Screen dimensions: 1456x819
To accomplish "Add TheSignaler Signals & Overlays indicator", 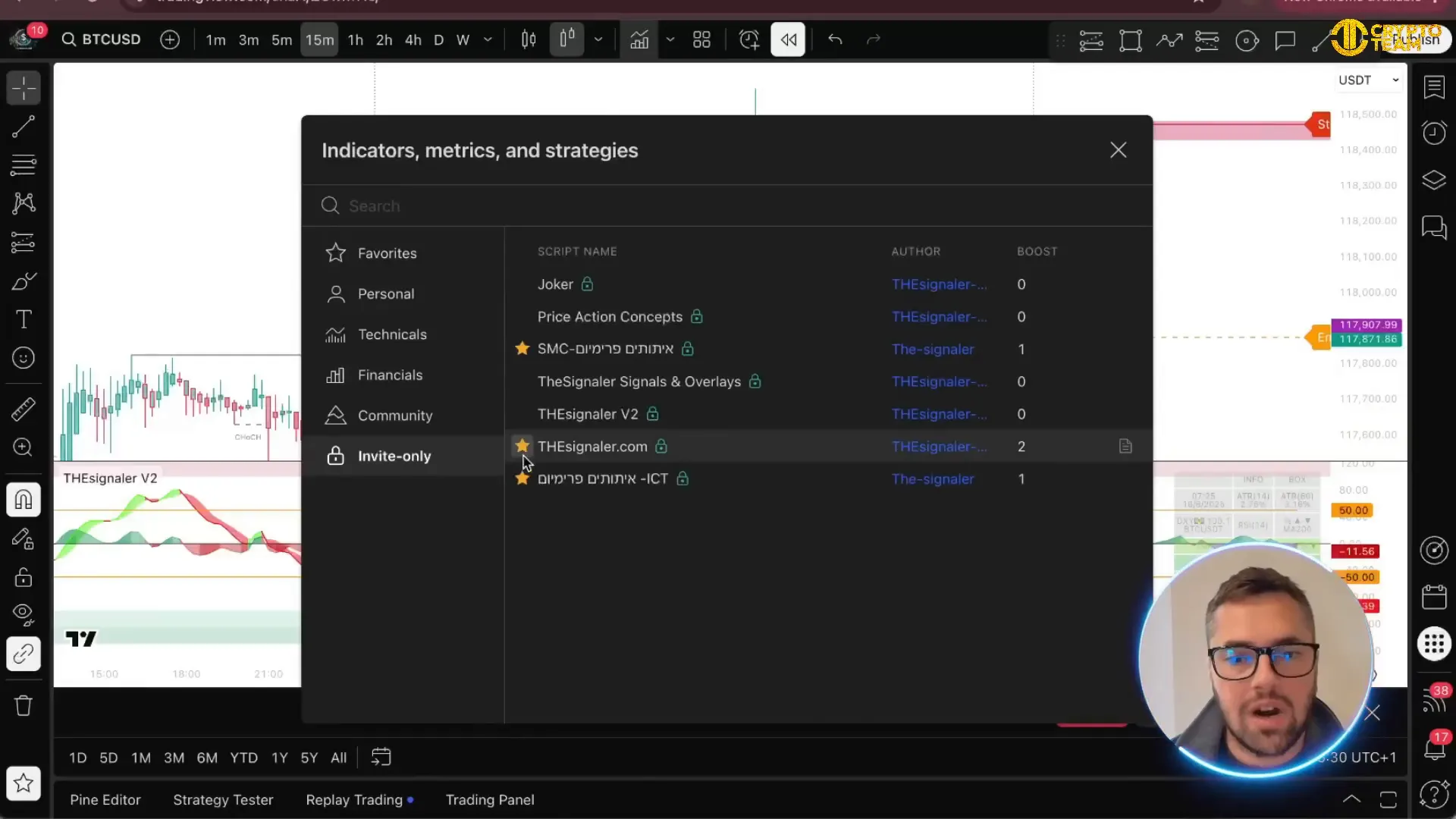I will pyautogui.click(x=828, y=381).
